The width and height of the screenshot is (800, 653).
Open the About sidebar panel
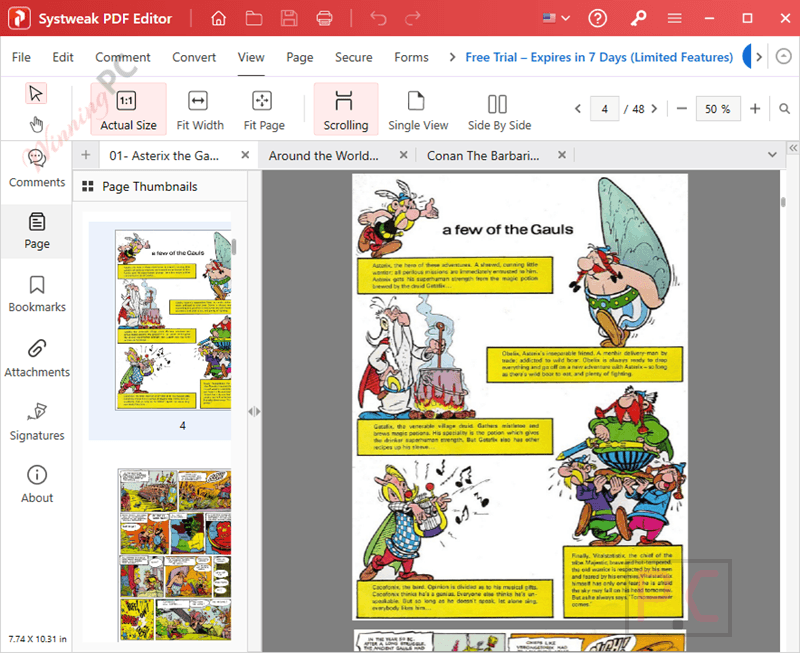37,484
